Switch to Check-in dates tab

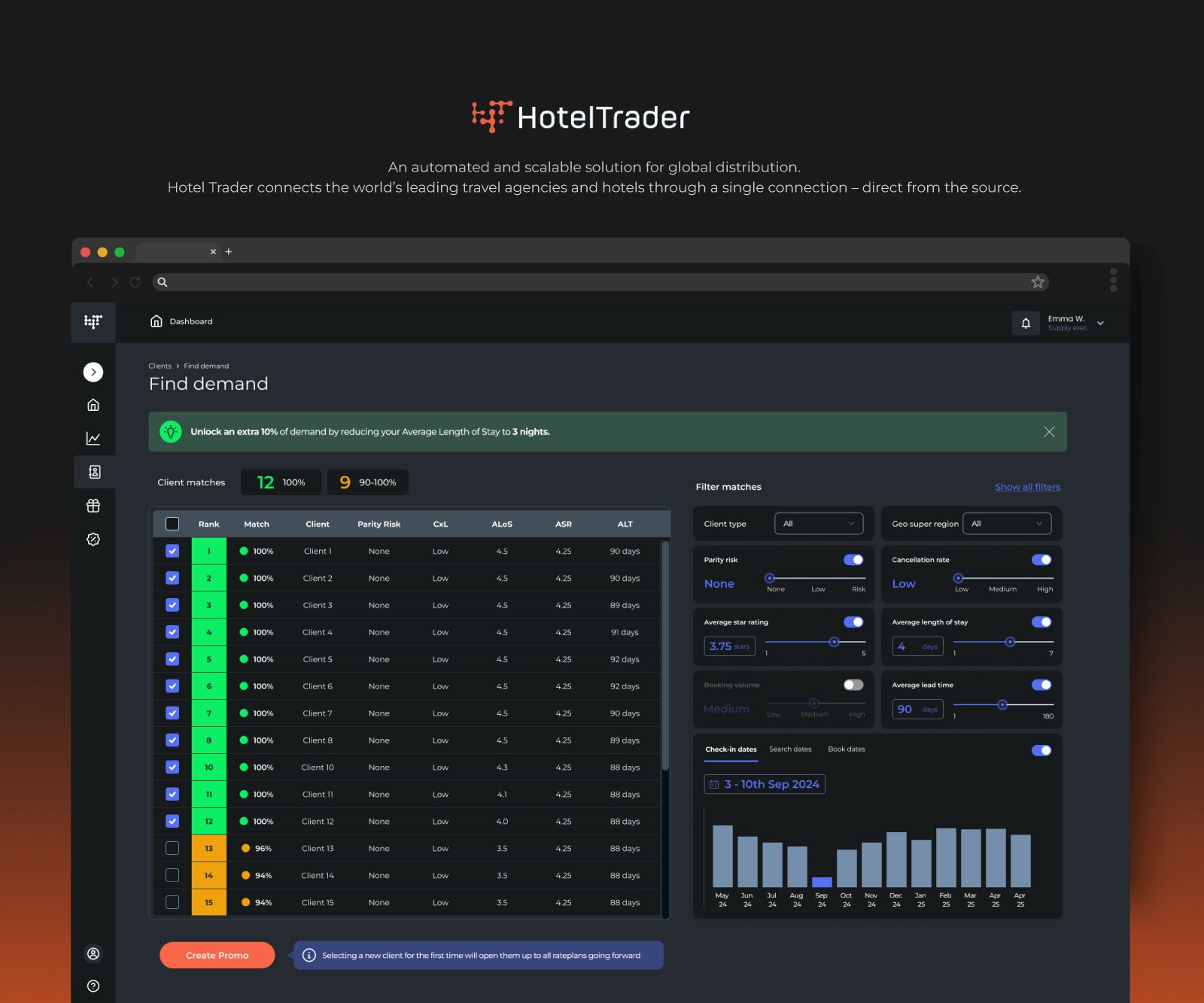pos(731,749)
